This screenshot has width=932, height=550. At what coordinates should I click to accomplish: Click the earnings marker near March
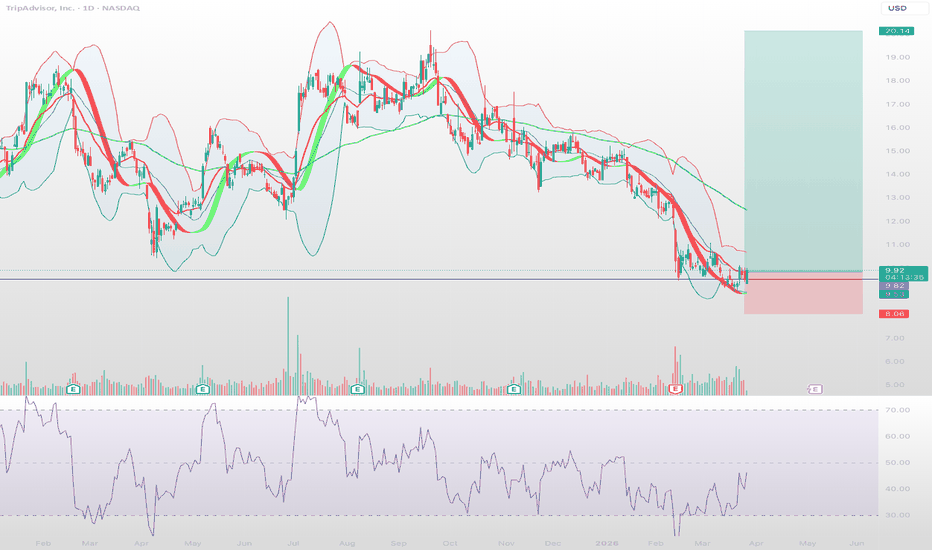click(73, 388)
